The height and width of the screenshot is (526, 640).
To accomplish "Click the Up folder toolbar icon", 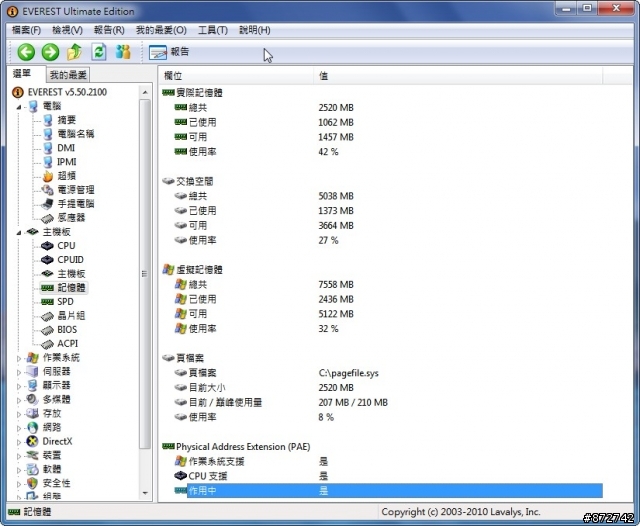I will point(74,52).
